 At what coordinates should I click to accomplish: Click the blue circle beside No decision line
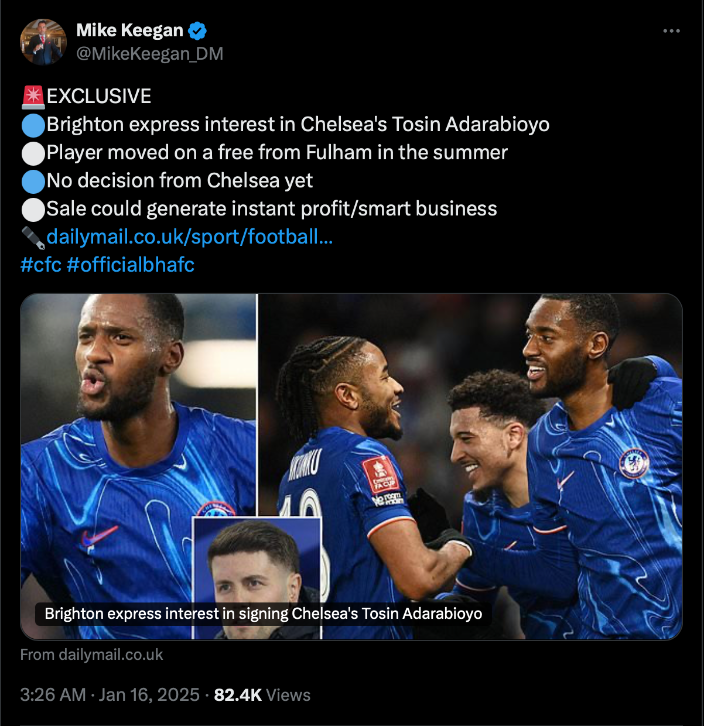(x=33, y=181)
